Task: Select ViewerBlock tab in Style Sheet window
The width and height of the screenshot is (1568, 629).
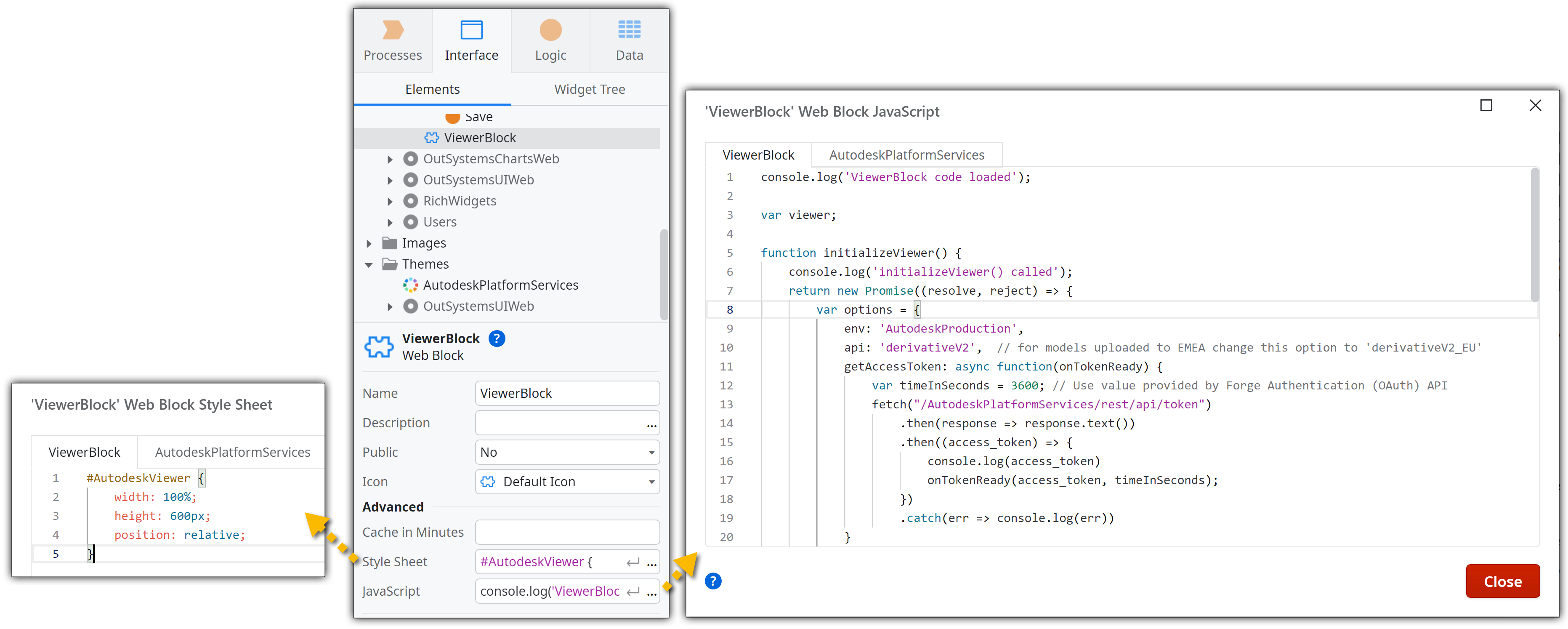Action: pos(84,452)
